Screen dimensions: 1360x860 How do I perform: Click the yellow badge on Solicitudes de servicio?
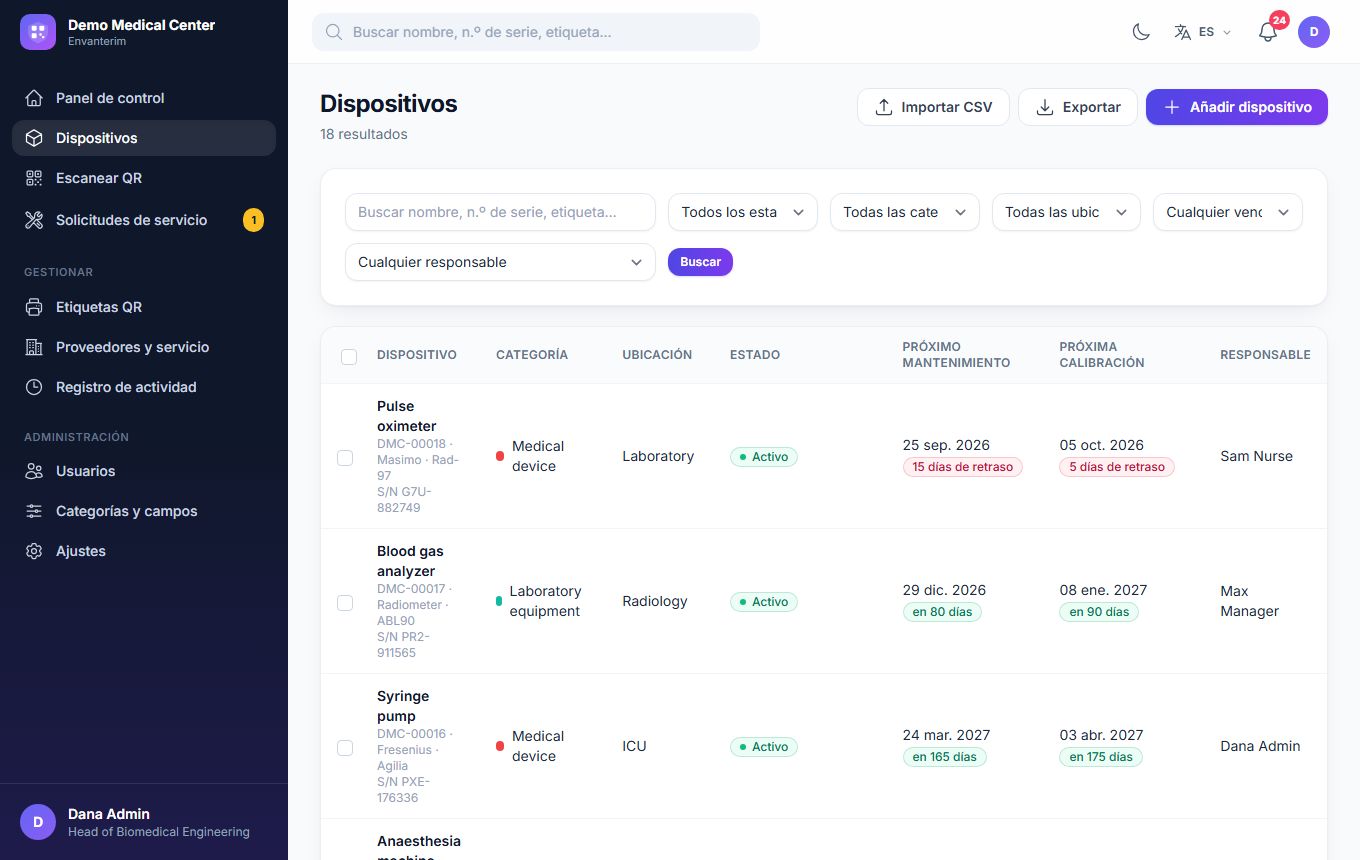[254, 220]
